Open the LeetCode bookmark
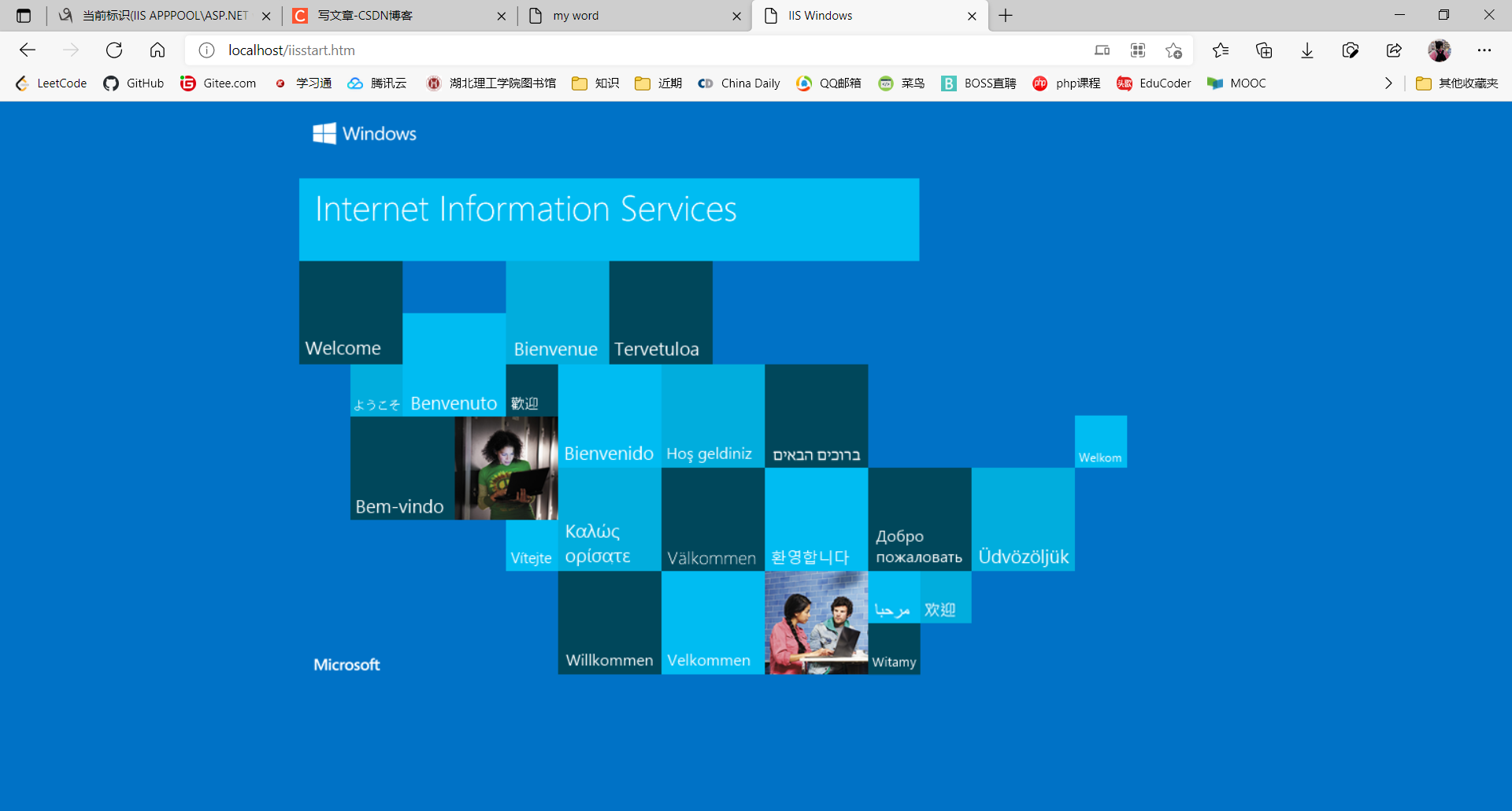Viewport: 1512px width, 811px height. click(50, 83)
